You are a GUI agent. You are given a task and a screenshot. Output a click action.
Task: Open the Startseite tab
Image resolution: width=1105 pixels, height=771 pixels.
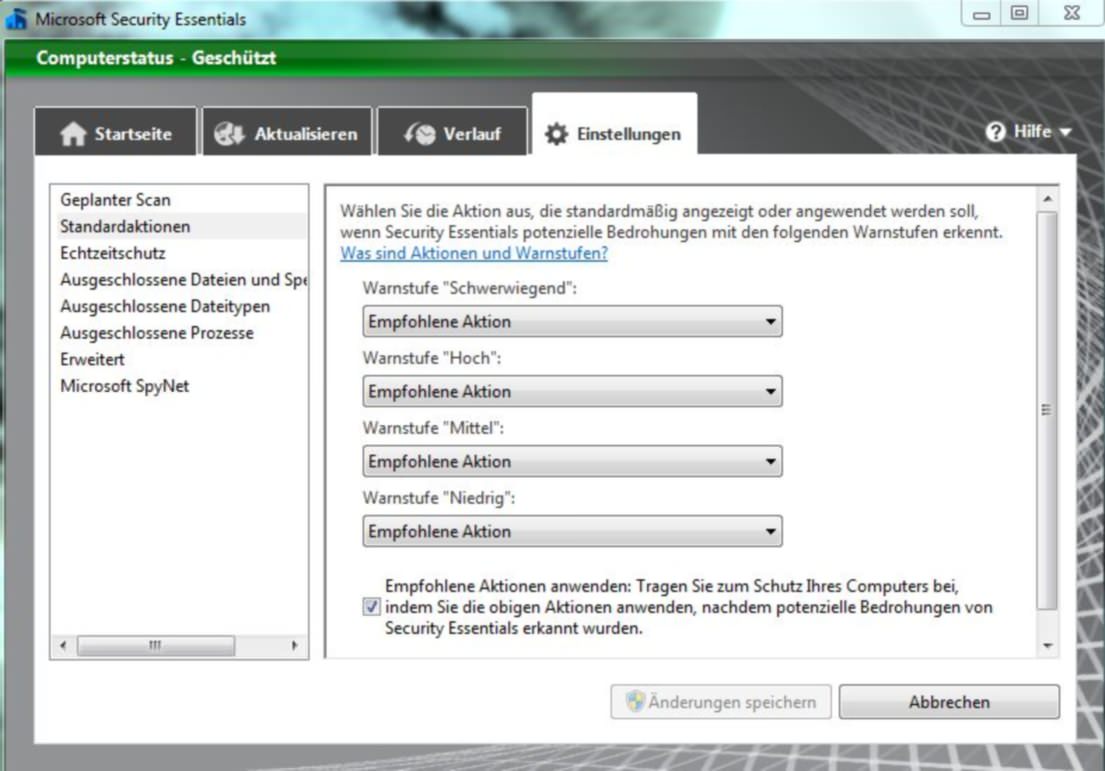(x=116, y=131)
